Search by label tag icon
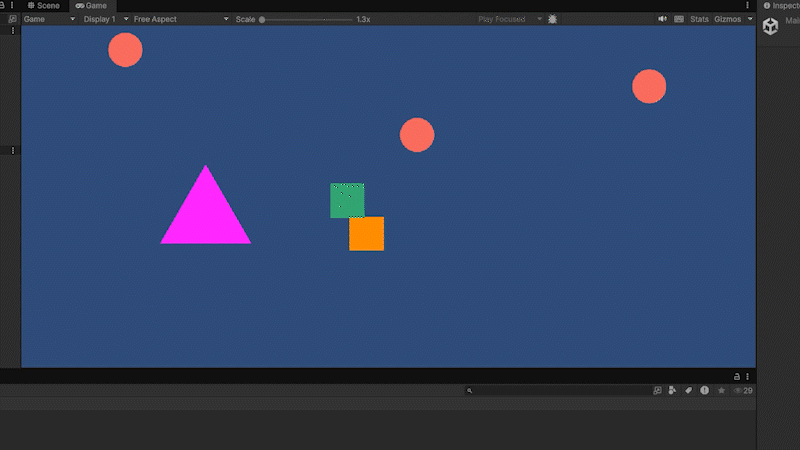The height and width of the screenshot is (450, 800). (x=688, y=390)
